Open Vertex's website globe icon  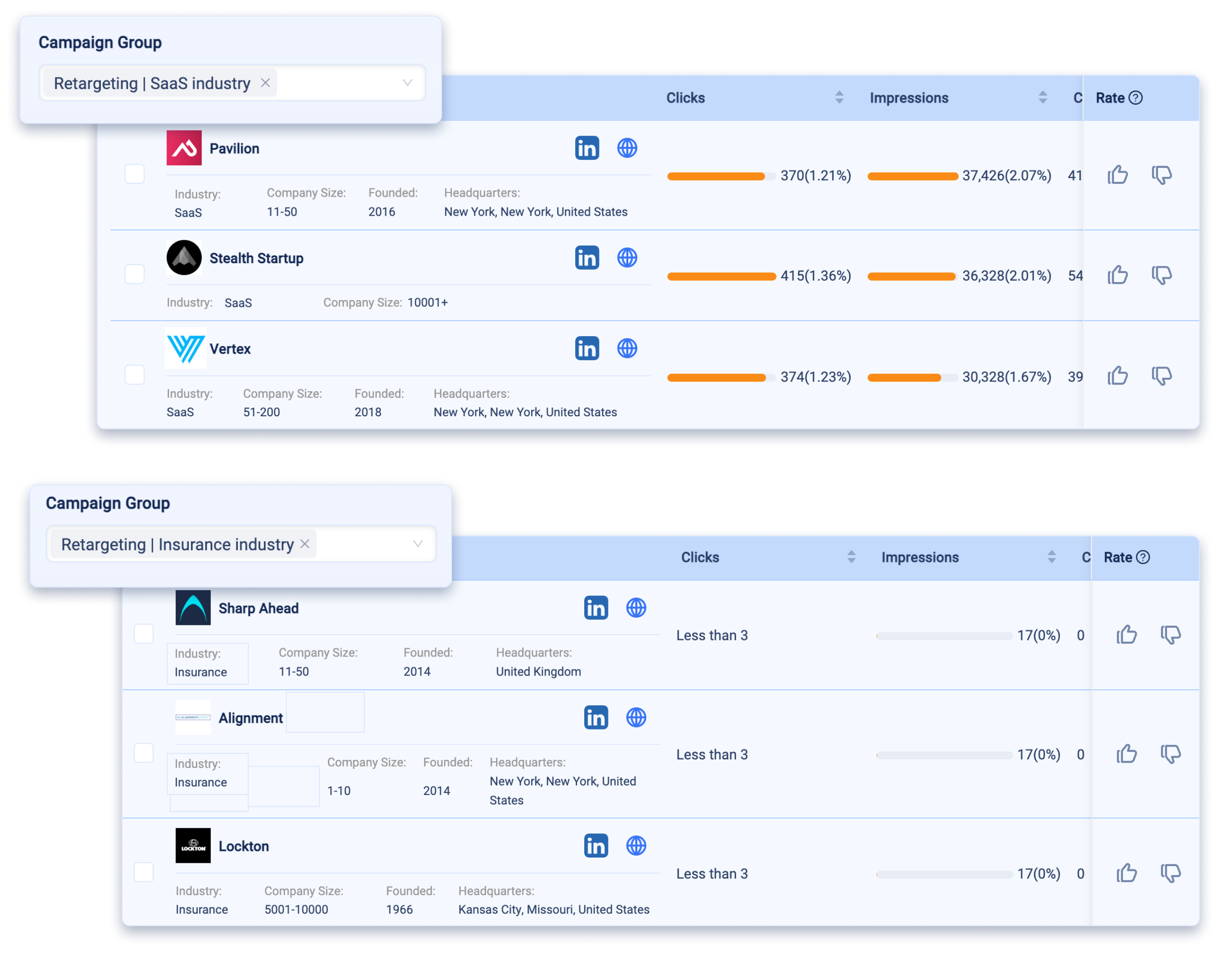click(x=627, y=348)
